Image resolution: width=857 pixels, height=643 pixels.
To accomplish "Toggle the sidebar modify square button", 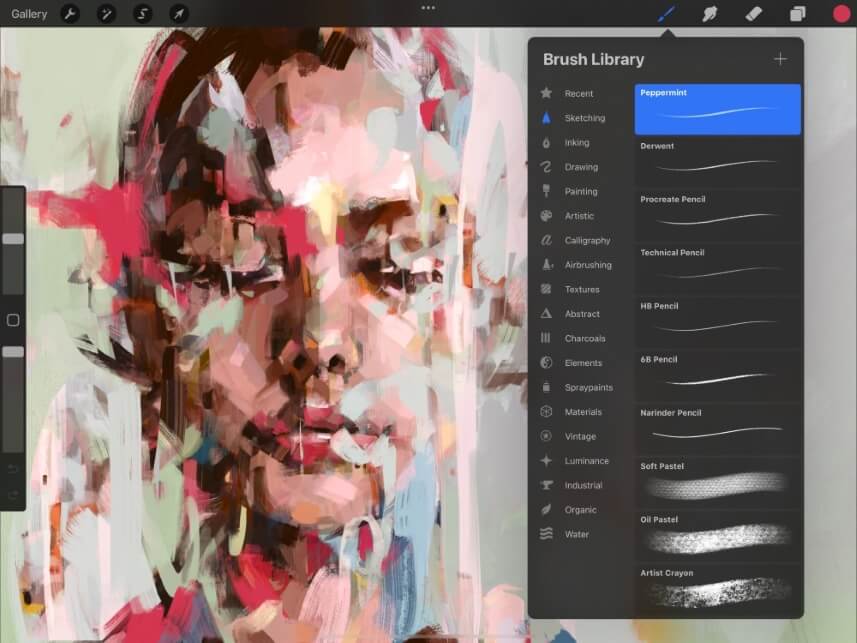I will [x=13, y=321].
